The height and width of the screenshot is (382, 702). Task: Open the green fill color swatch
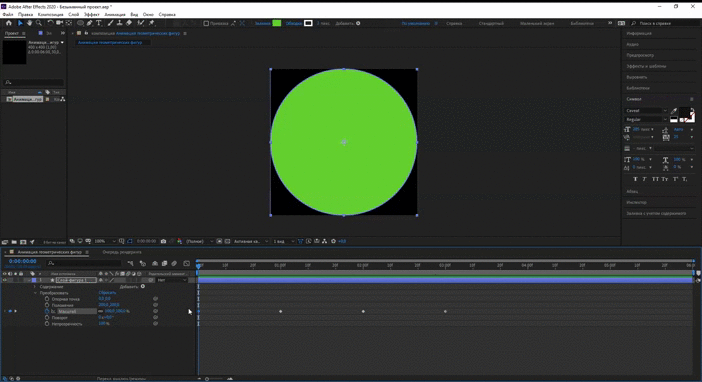[277, 23]
